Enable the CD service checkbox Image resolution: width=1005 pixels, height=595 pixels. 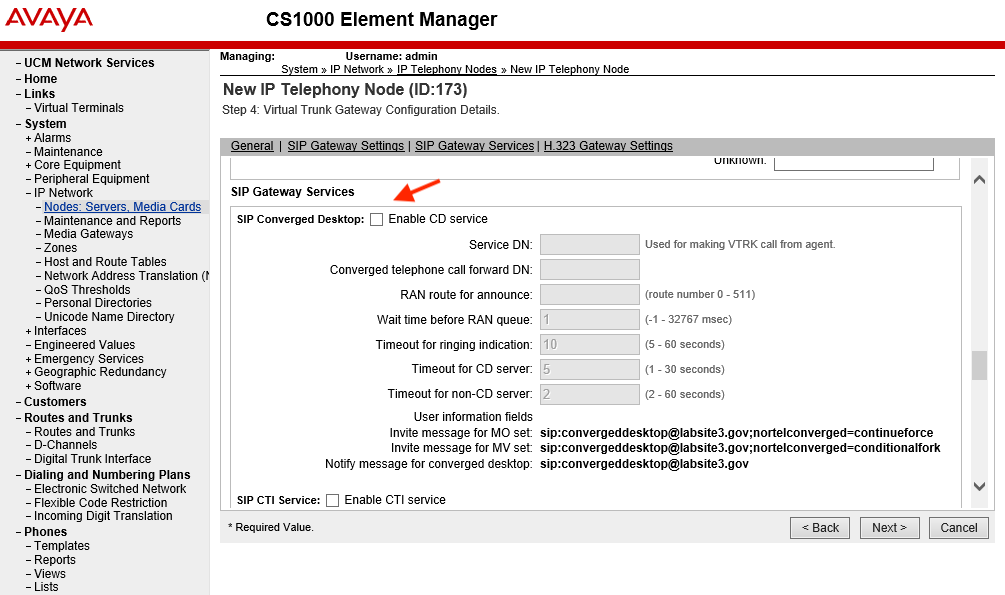point(376,219)
